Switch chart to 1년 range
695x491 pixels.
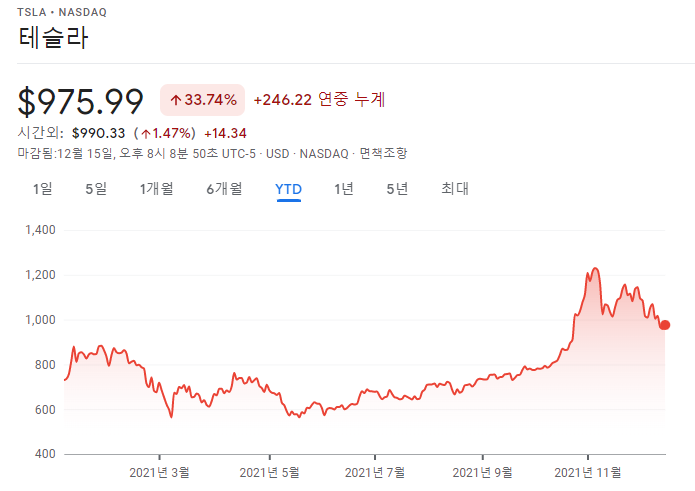point(344,189)
